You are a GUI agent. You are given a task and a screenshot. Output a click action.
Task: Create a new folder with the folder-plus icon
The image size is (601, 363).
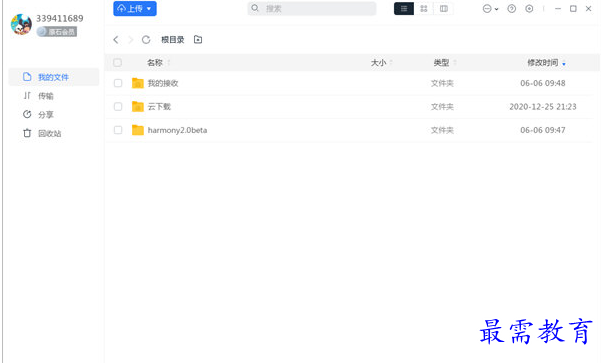(x=198, y=39)
